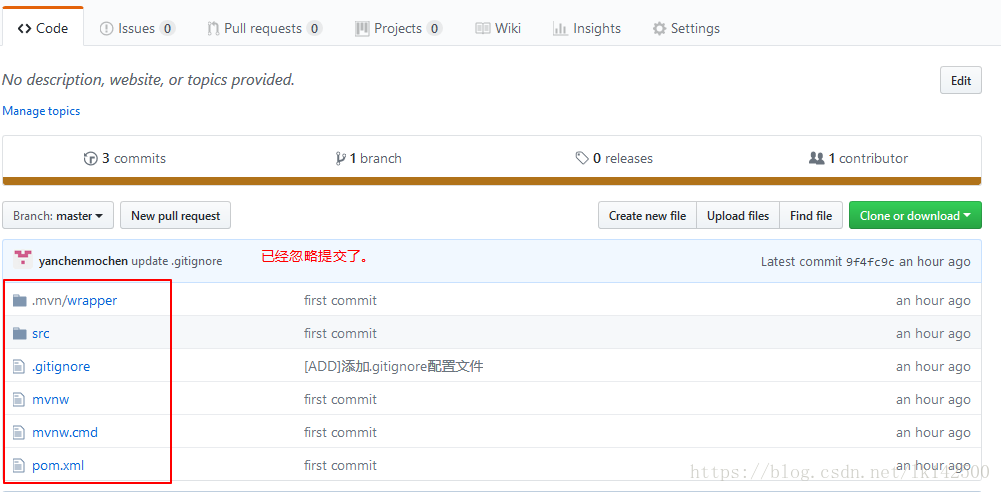
Task: Click the New pull request button
Action: click(176, 216)
